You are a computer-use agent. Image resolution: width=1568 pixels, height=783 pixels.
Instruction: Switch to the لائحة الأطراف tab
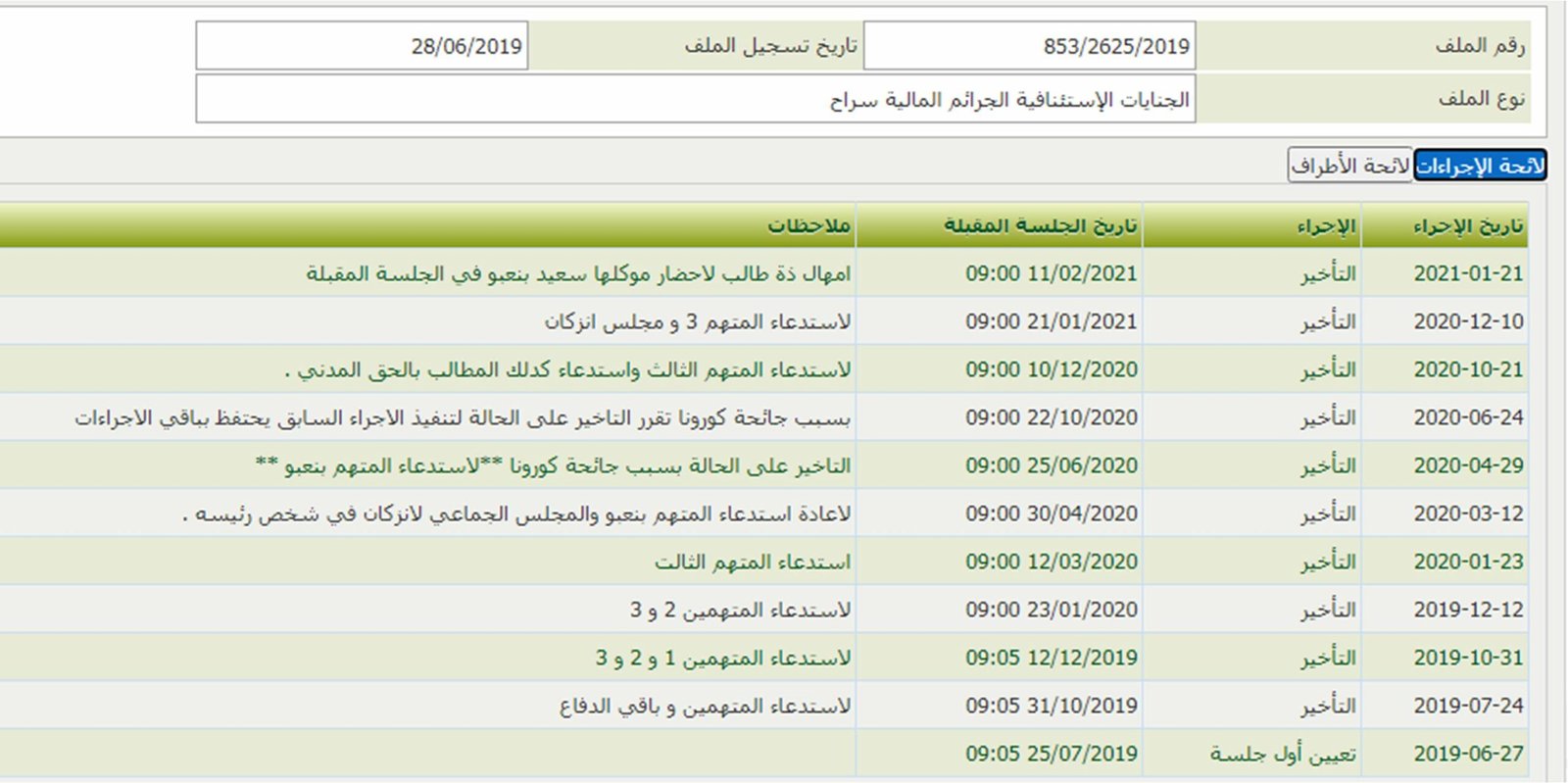1349,166
